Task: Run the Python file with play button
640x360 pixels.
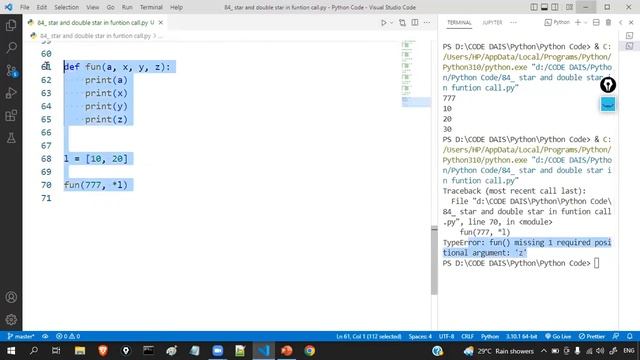Action: 383,23
